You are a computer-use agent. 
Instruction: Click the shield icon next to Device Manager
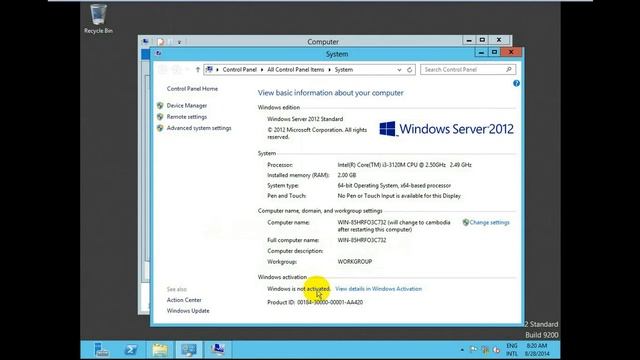(x=160, y=105)
